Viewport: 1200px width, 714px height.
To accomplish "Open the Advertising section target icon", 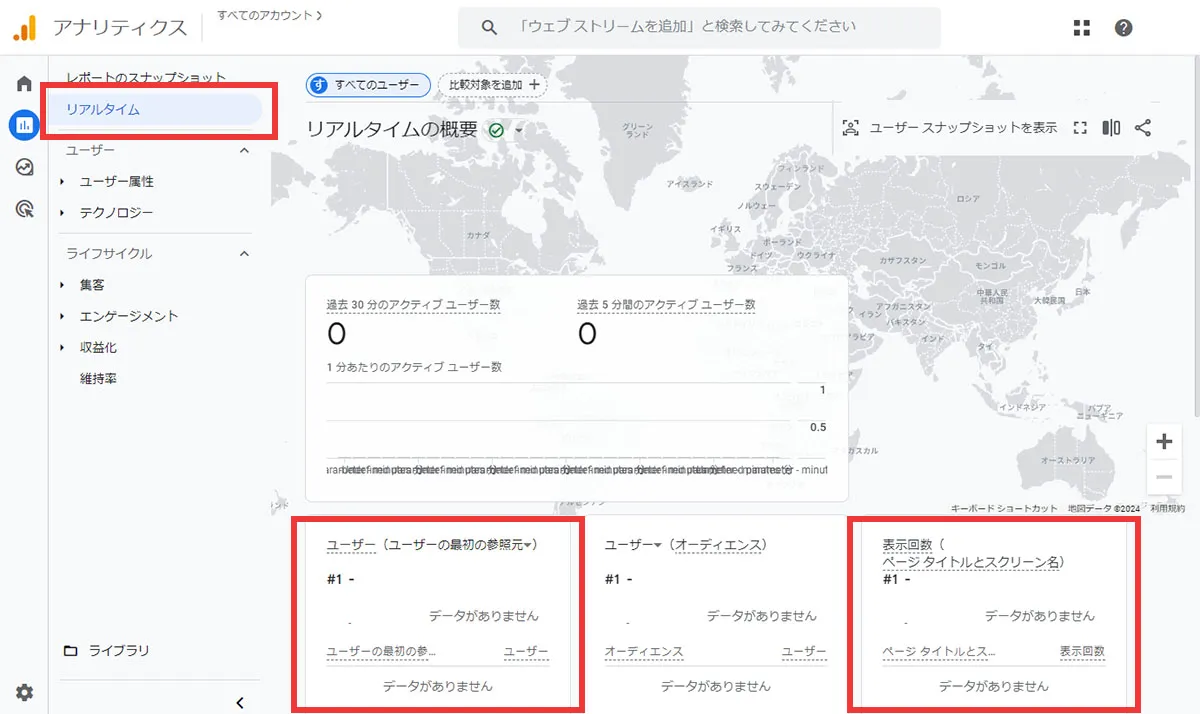I will [24, 208].
